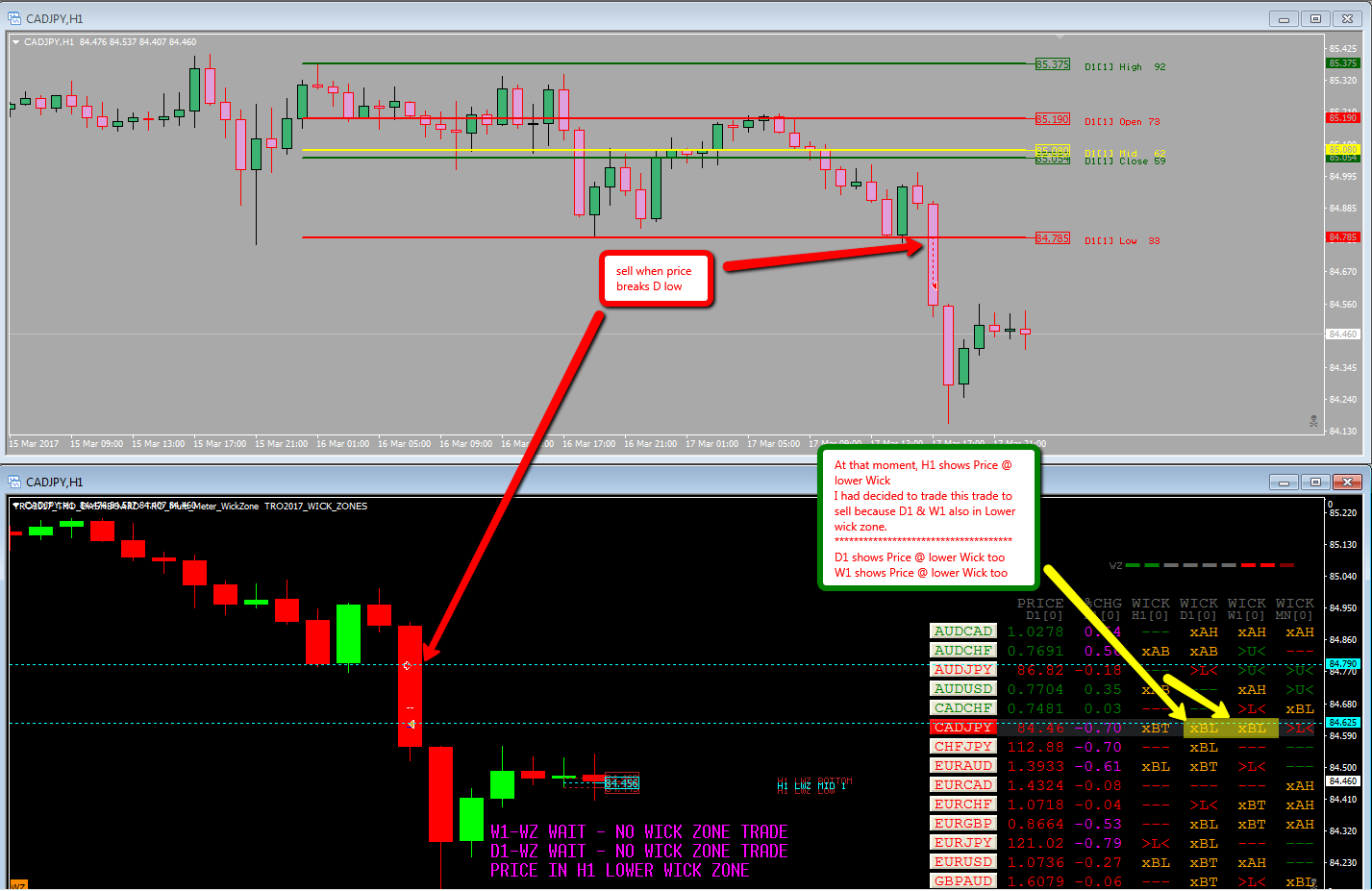
Task: Select the CHFJPY symbol in the dashboard
Action: coord(963,747)
